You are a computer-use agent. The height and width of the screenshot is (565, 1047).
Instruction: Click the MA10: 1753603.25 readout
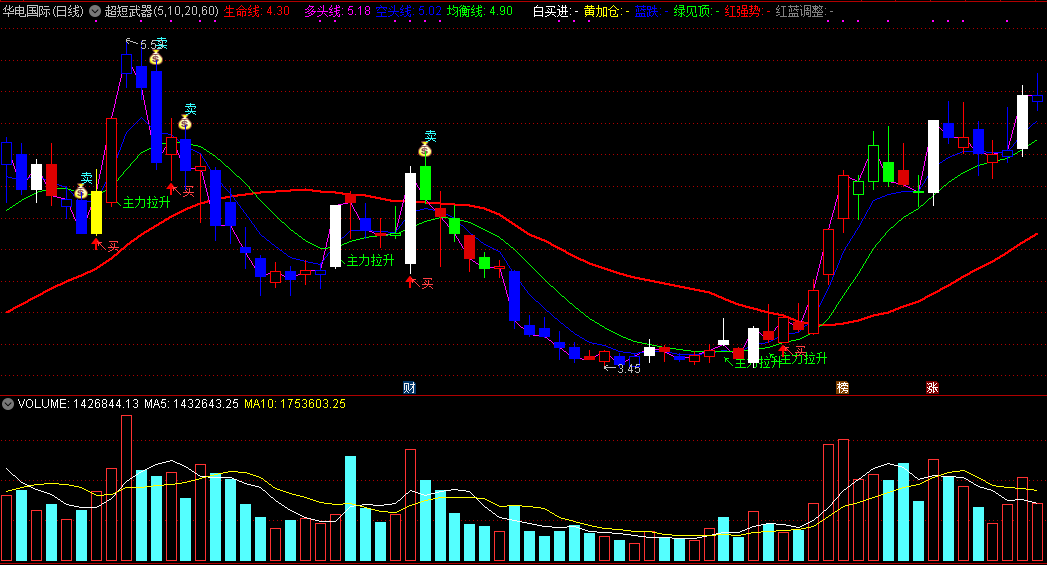pyautogui.click(x=294, y=404)
